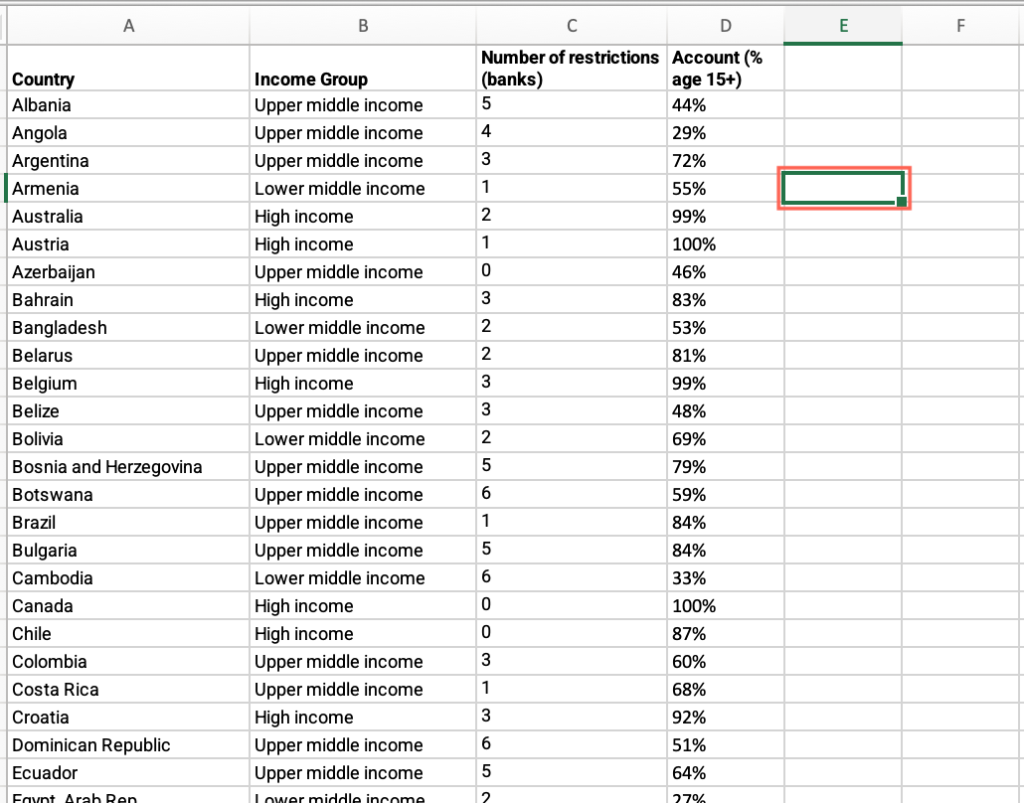Select the 'Costa Rica' cell
Viewport: 1024px width, 803px height.
point(128,689)
